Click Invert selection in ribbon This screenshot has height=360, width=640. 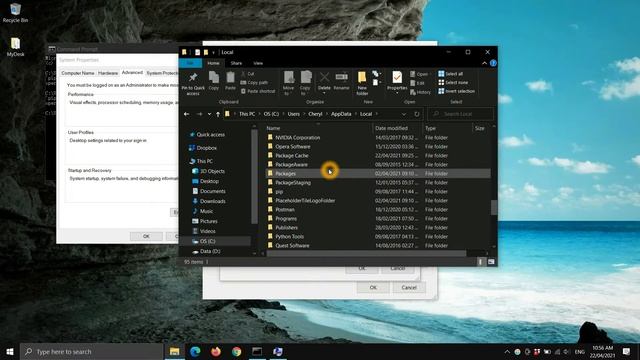[457, 91]
